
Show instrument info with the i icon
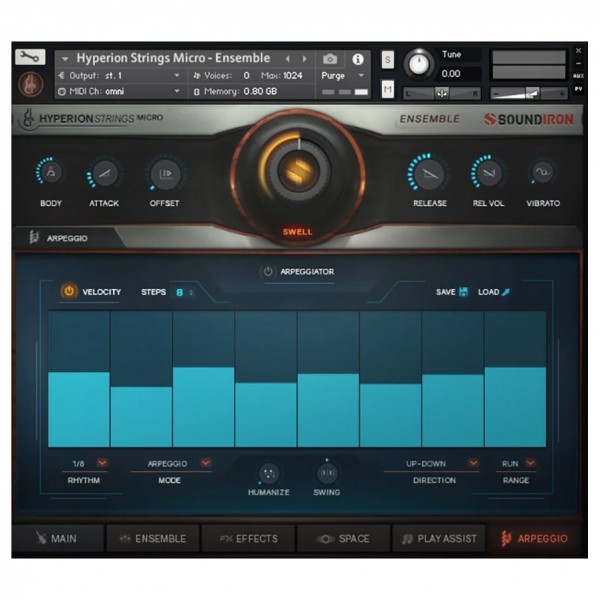(x=358, y=59)
